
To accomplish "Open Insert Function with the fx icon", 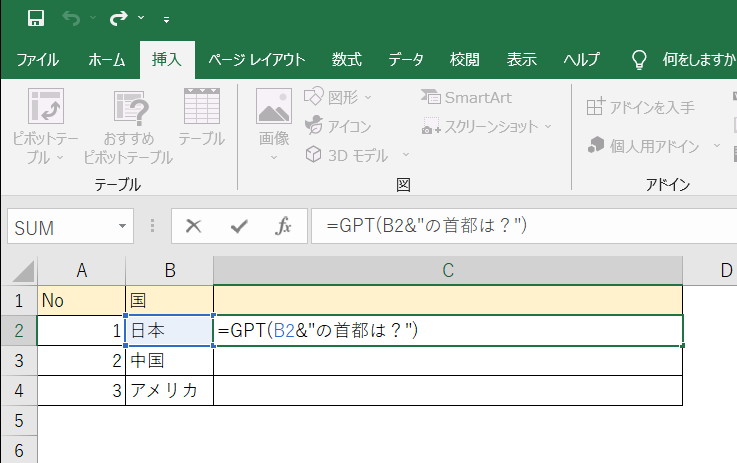I will [x=284, y=226].
